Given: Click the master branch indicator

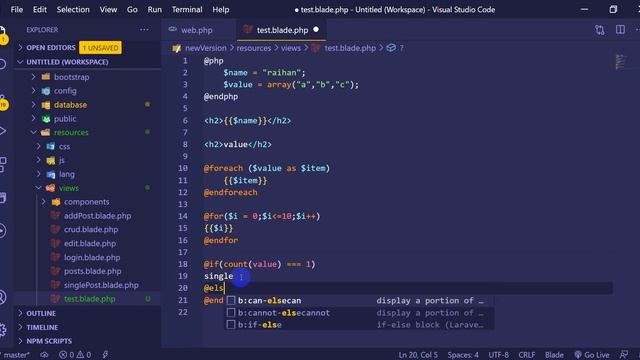Looking at the screenshot, I should click(x=16, y=355).
